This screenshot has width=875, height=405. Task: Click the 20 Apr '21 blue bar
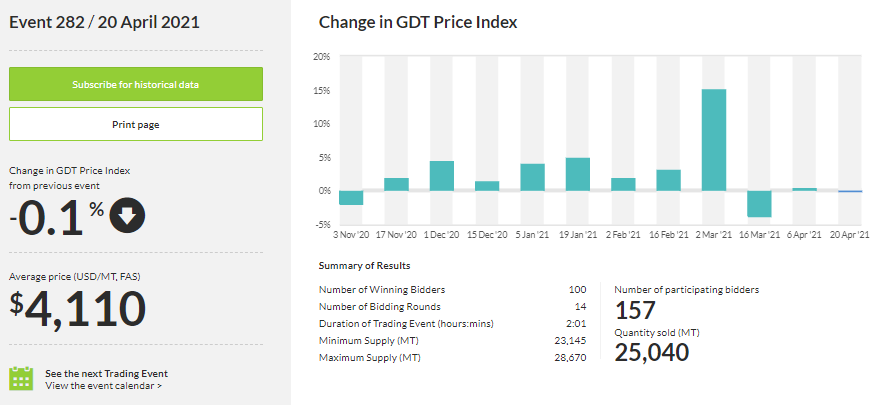coord(850,191)
